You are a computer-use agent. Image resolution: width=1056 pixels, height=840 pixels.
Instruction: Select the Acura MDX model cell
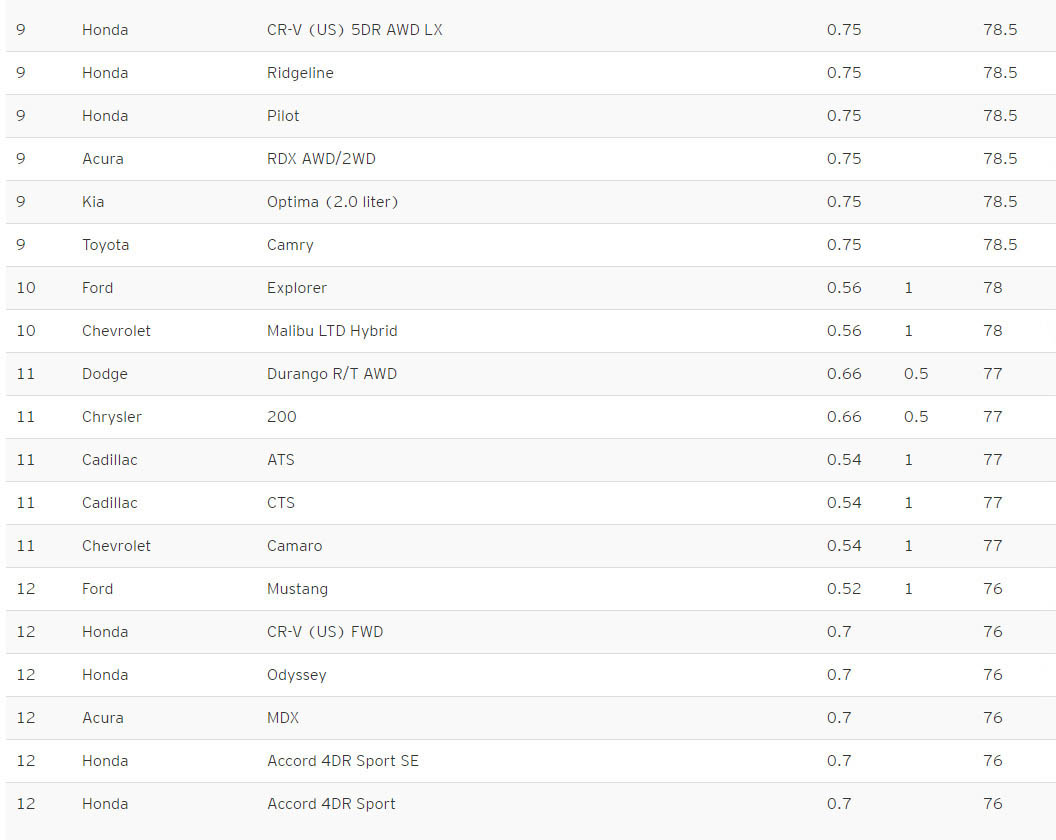(x=283, y=718)
